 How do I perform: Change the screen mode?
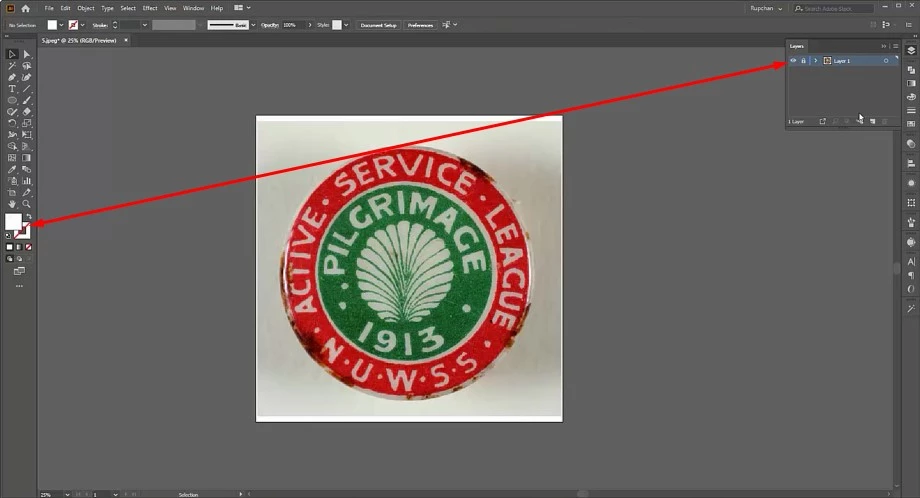point(19,271)
